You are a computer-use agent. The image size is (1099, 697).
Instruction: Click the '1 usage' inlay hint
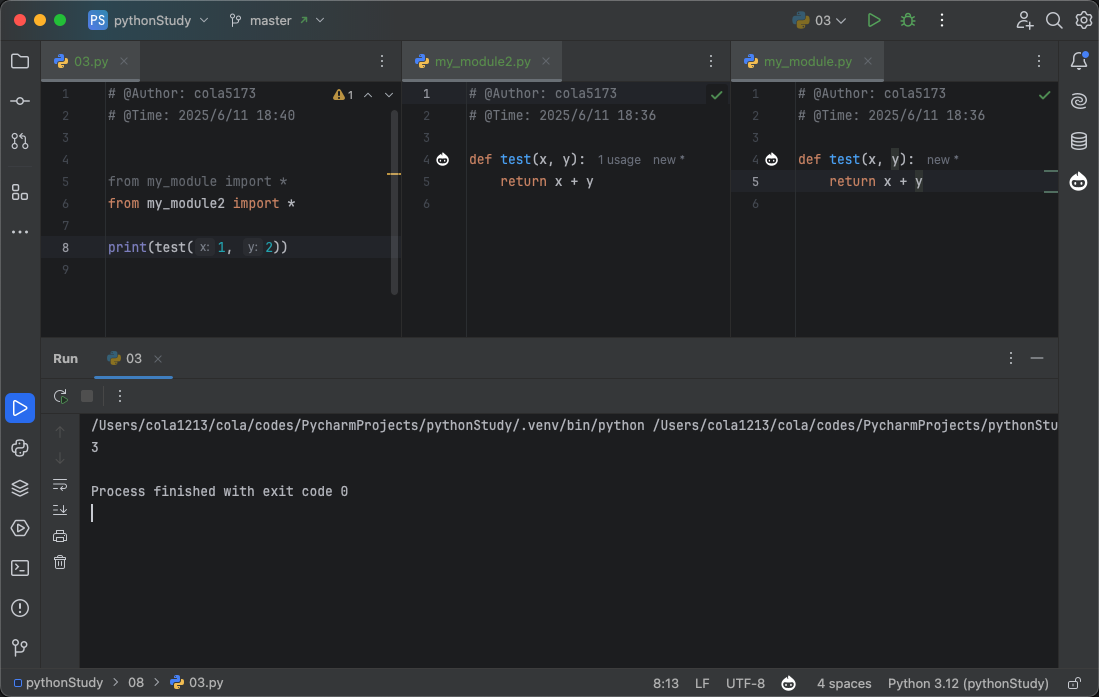point(619,160)
